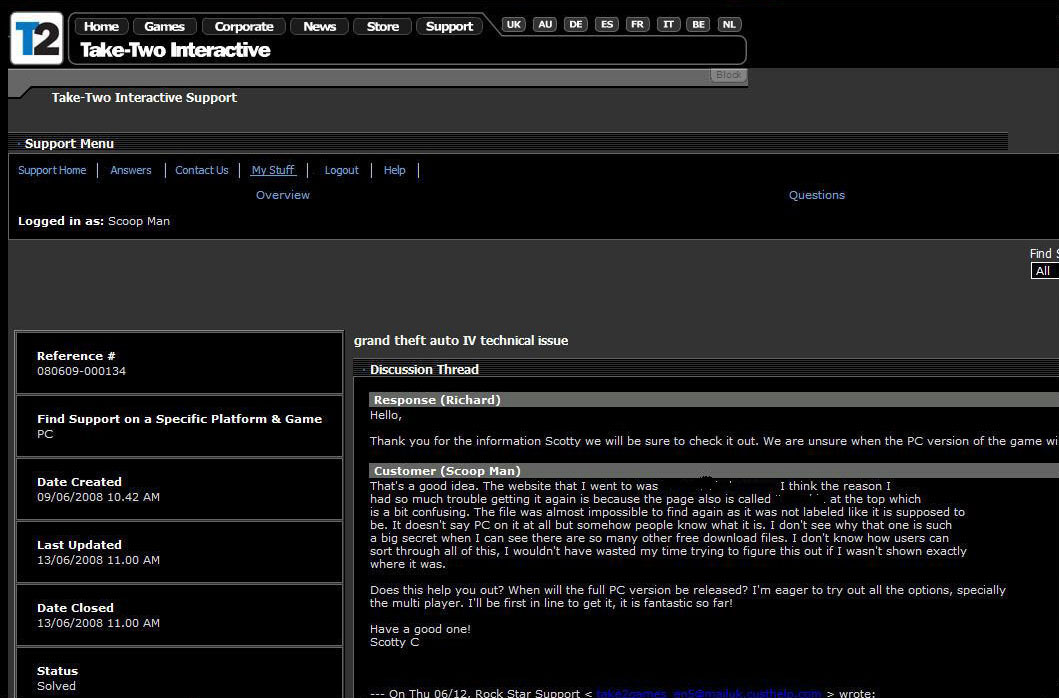This screenshot has width=1059, height=698.
Task: Click the Rock Star Support email address link
Action: tap(708, 693)
